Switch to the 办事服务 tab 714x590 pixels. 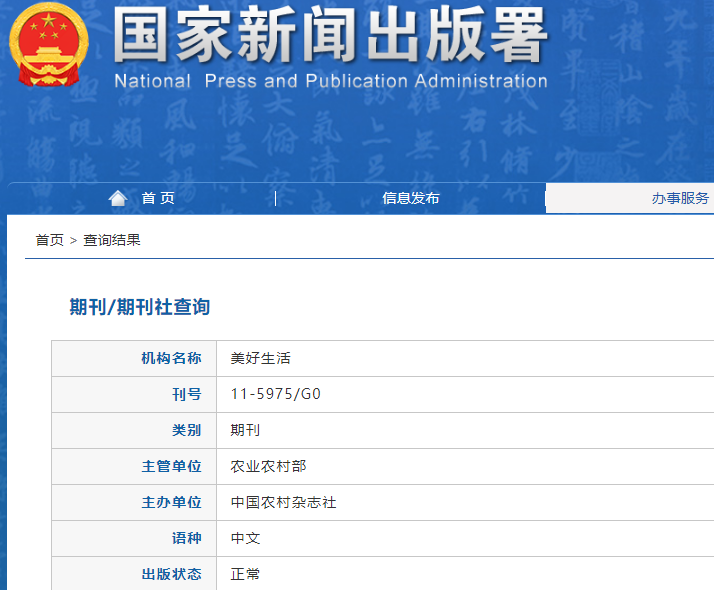click(680, 198)
